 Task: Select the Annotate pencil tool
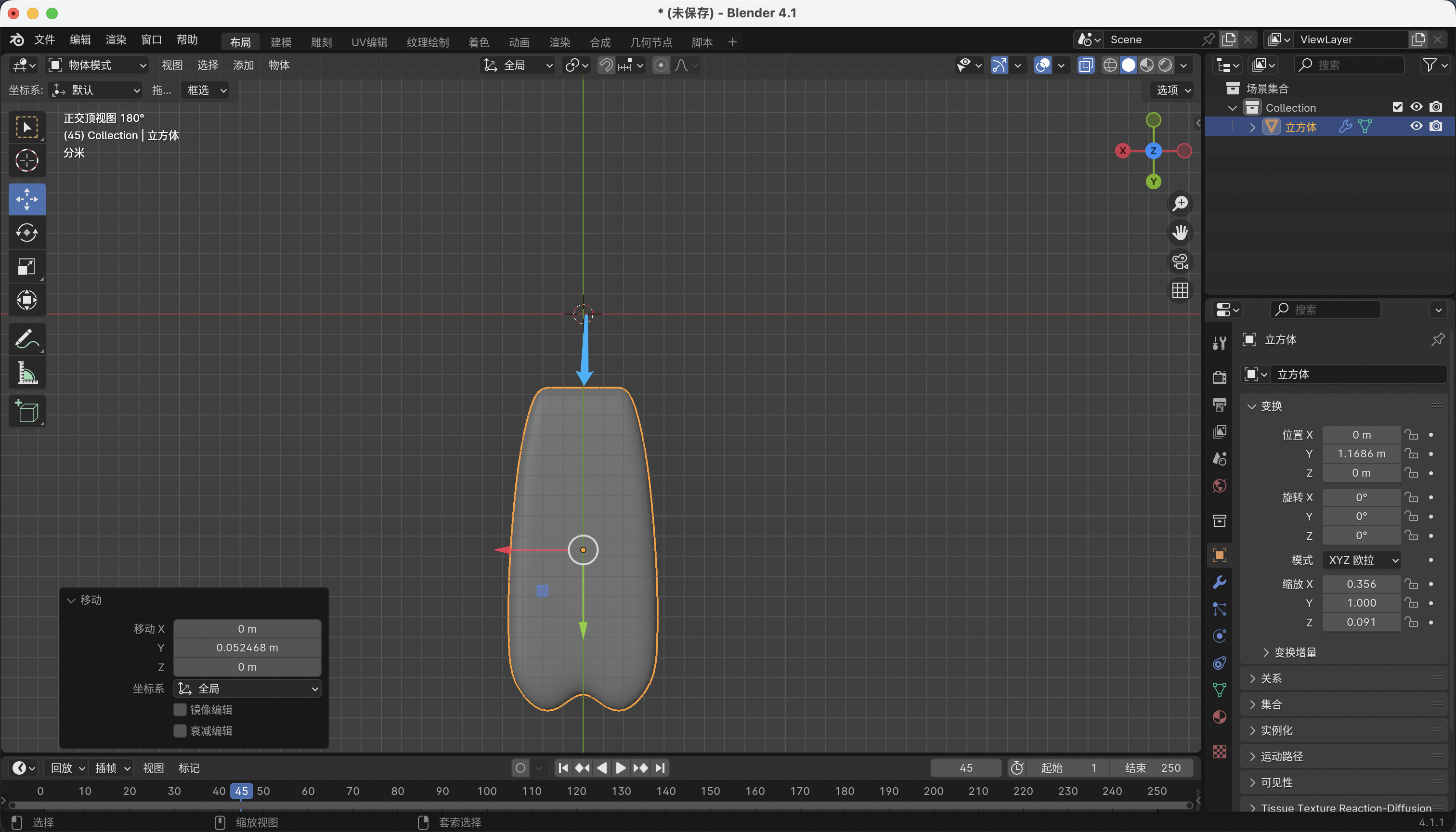pyautogui.click(x=26, y=339)
